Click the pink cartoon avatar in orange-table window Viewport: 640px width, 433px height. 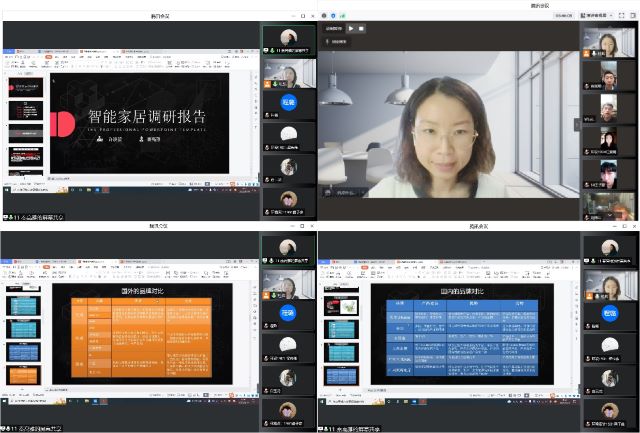click(x=288, y=410)
